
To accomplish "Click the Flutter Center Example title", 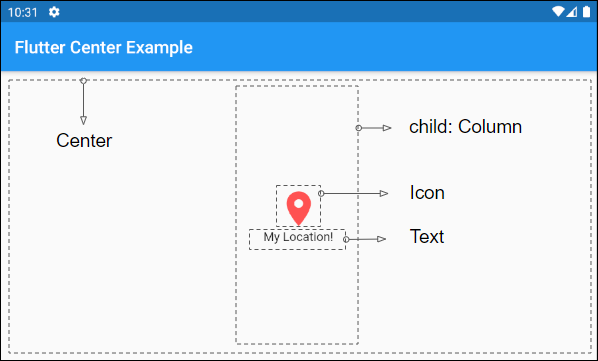I will point(104,47).
